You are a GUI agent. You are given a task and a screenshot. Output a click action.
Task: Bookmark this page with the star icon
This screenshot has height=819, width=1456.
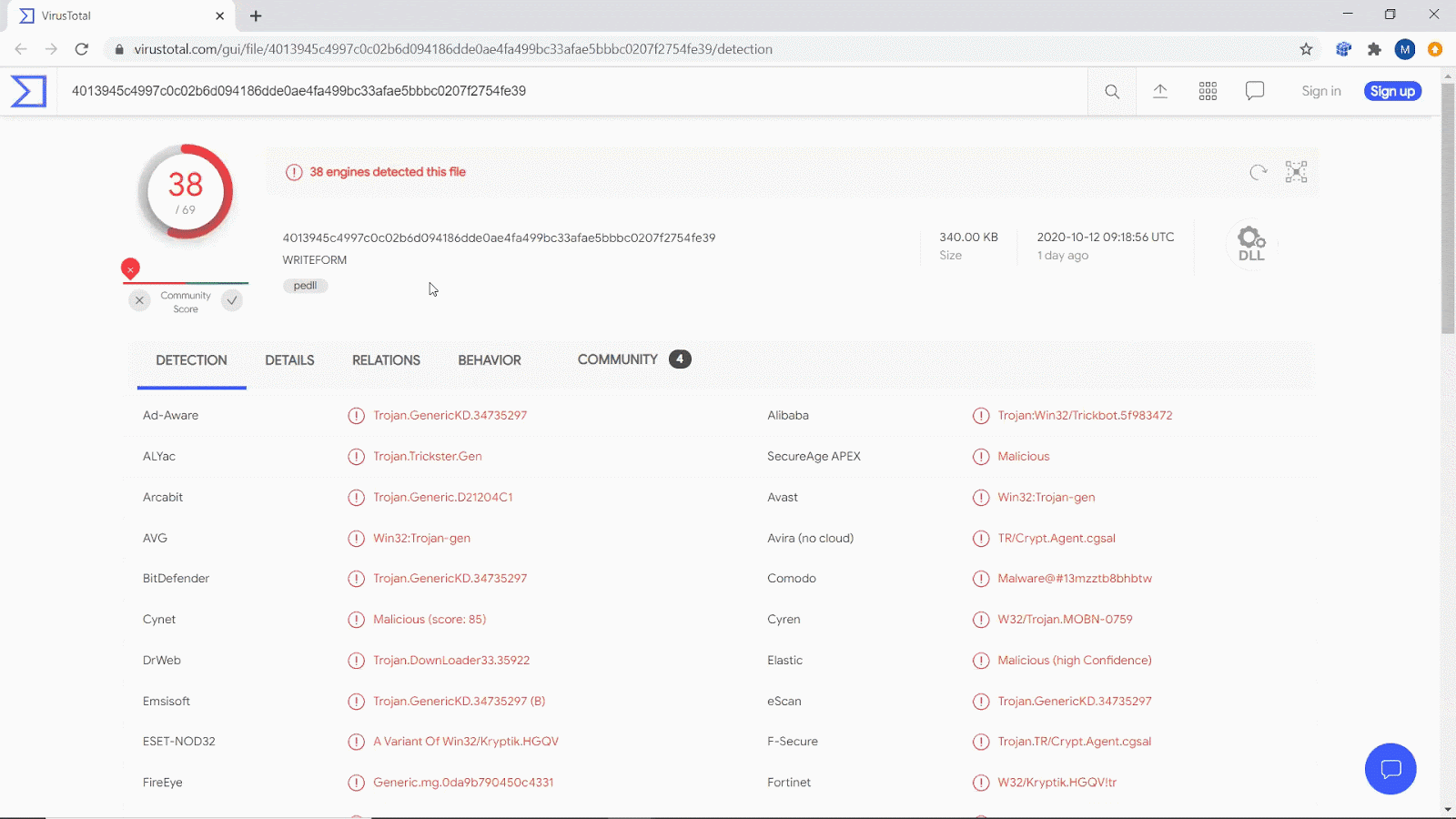point(1306,49)
